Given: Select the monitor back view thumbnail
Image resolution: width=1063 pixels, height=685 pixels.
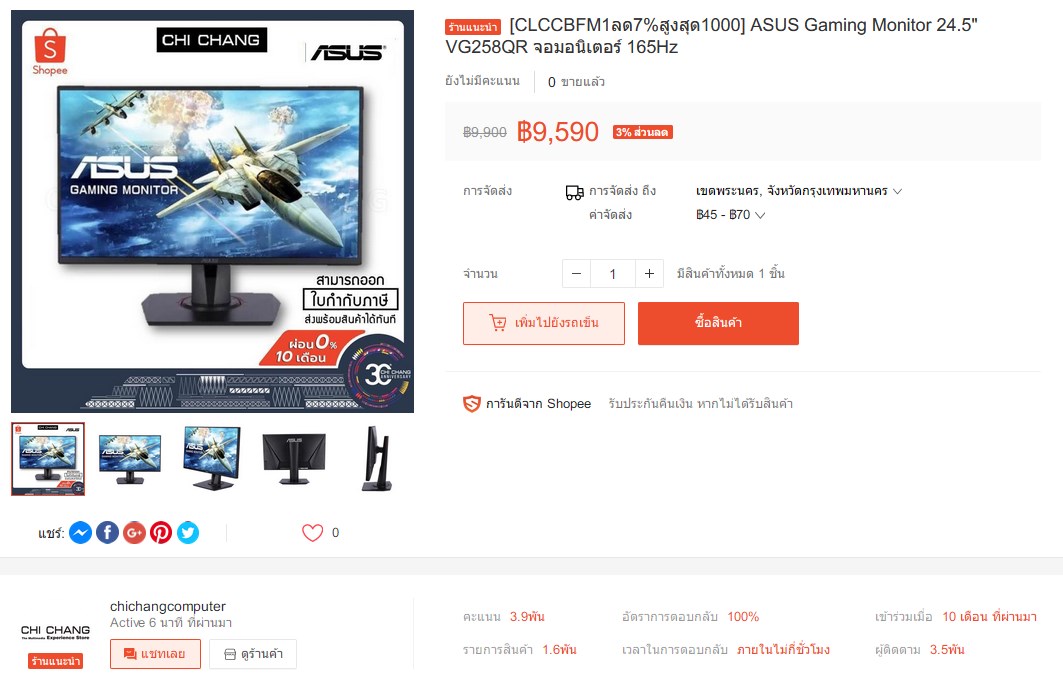Looking at the screenshot, I should (x=294, y=458).
